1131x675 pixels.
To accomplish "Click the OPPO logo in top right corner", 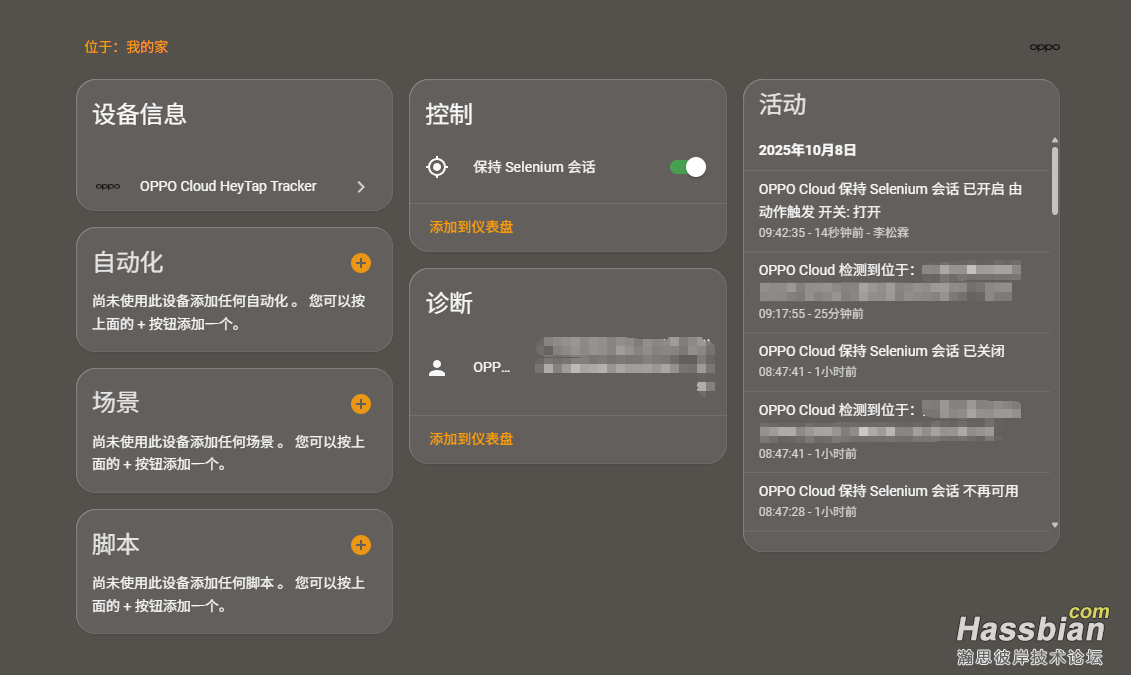I will [x=1044, y=47].
